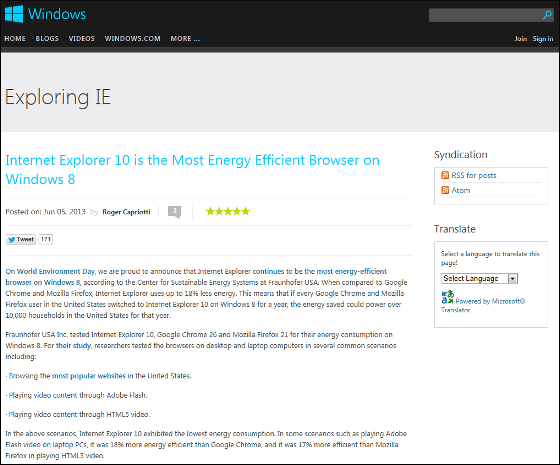Click the Microsoft Translator icon
This screenshot has height=465, width=560.
(448, 297)
